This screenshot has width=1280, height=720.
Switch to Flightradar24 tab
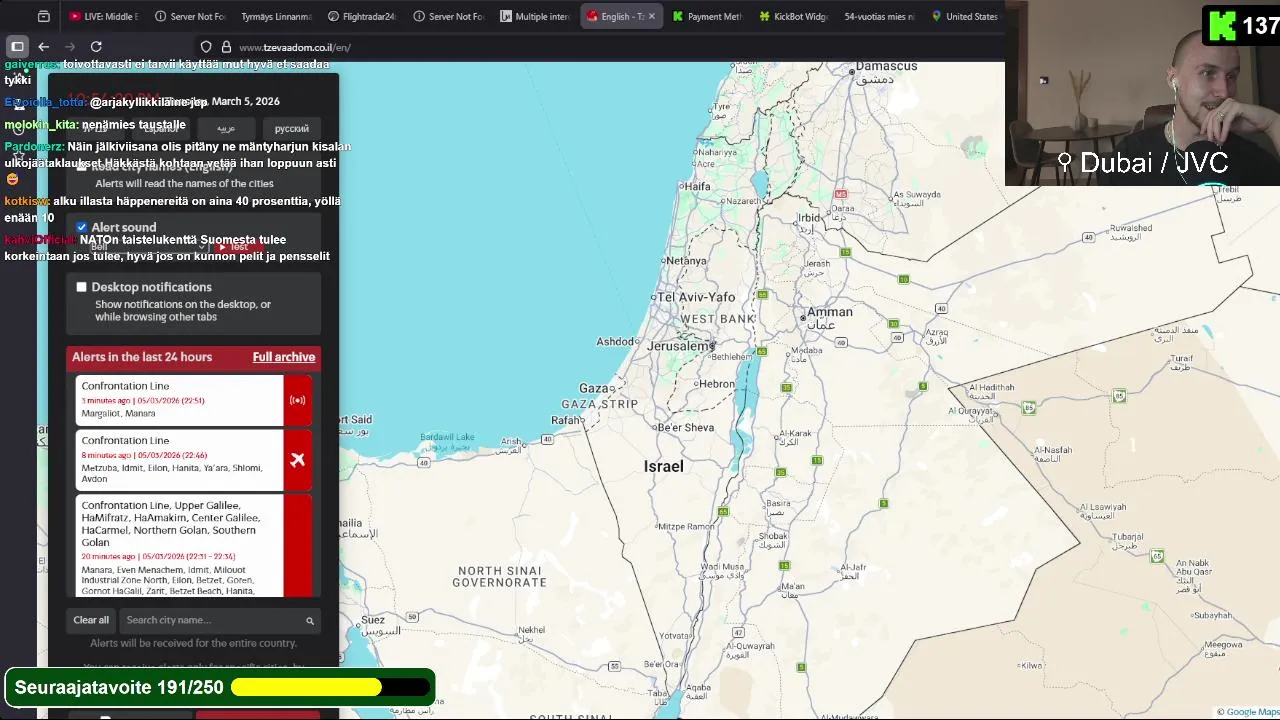tap(361, 16)
